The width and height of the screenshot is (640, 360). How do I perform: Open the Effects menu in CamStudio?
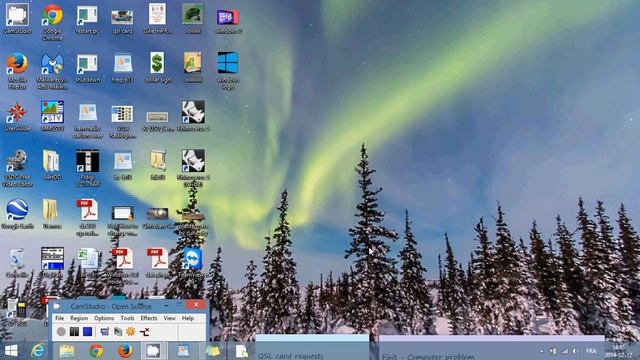(x=149, y=318)
